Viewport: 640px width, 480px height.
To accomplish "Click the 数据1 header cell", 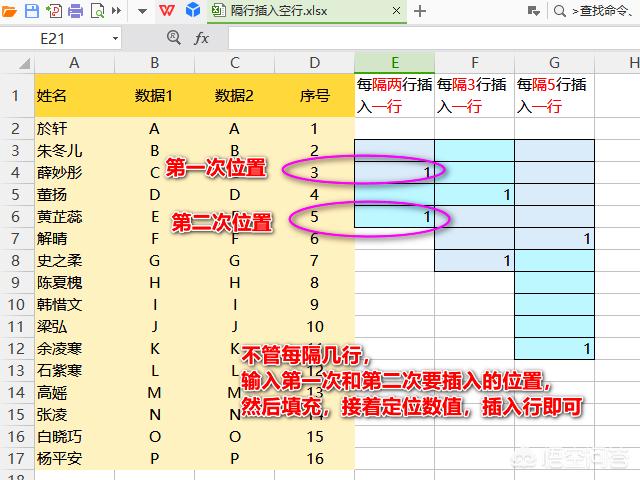I will point(154,96).
